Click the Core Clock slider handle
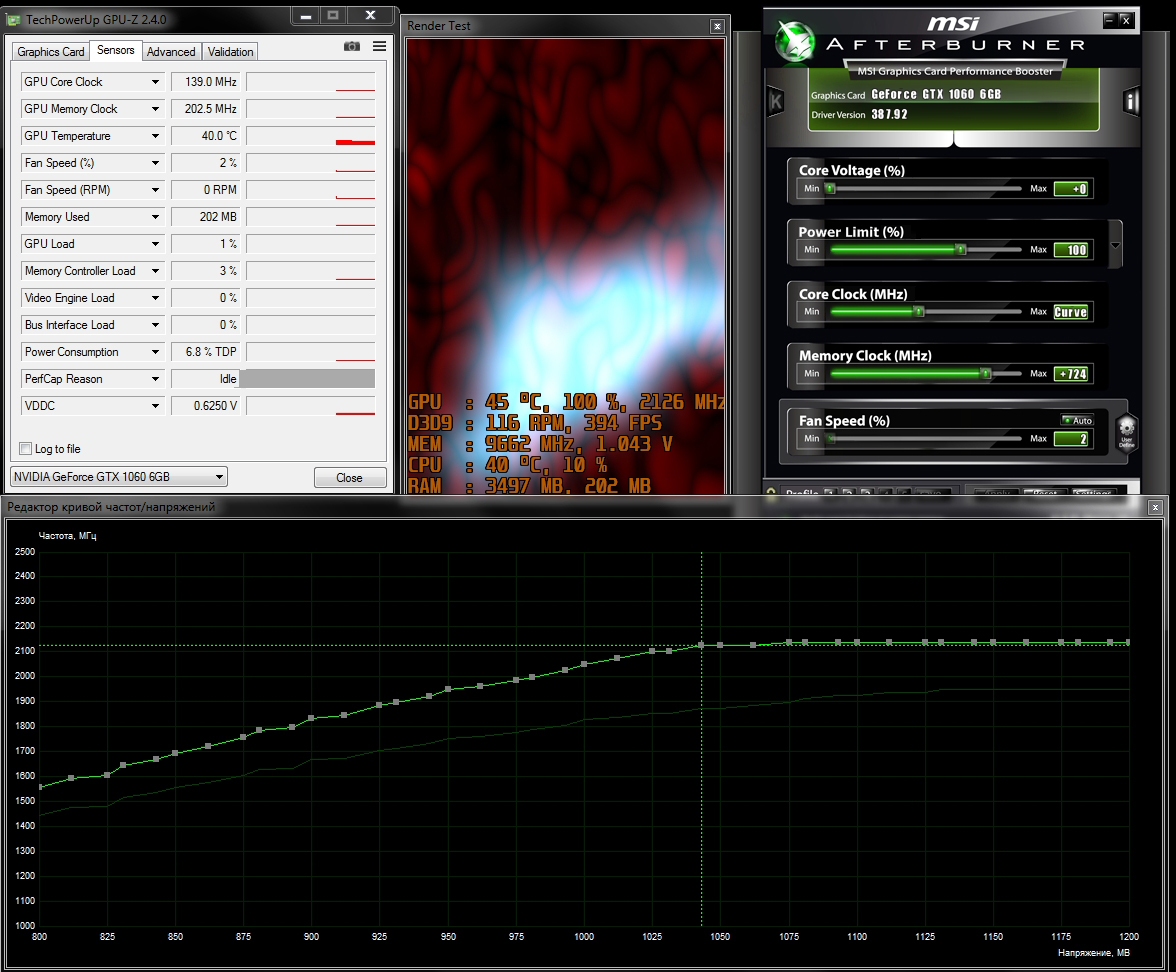This screenshot has width=1176, height=972. 919,311
